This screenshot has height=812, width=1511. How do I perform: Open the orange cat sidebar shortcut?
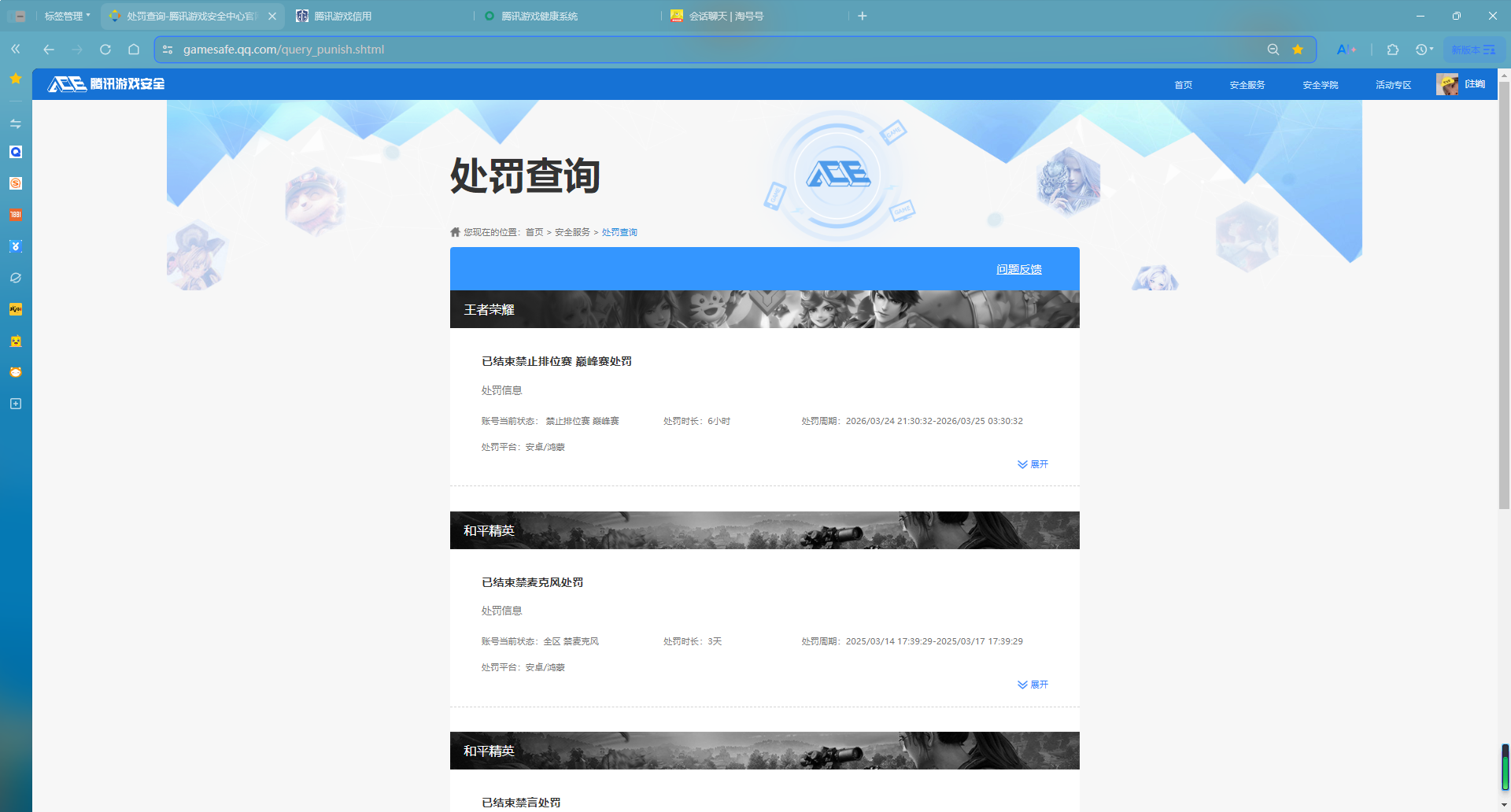(16, 372)
